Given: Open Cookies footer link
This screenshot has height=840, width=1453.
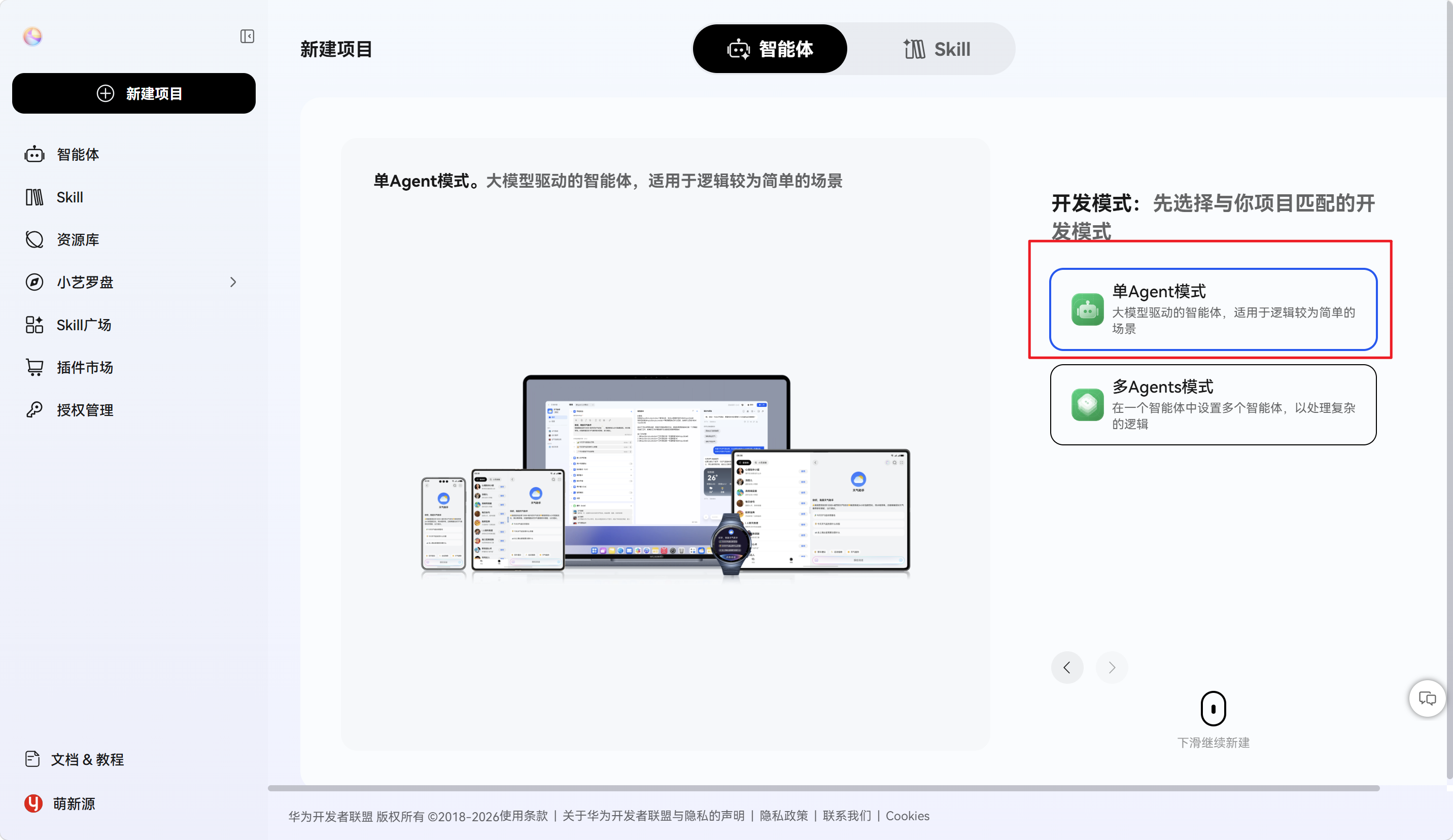Looking at the screenshot, I should coord(907,816).
